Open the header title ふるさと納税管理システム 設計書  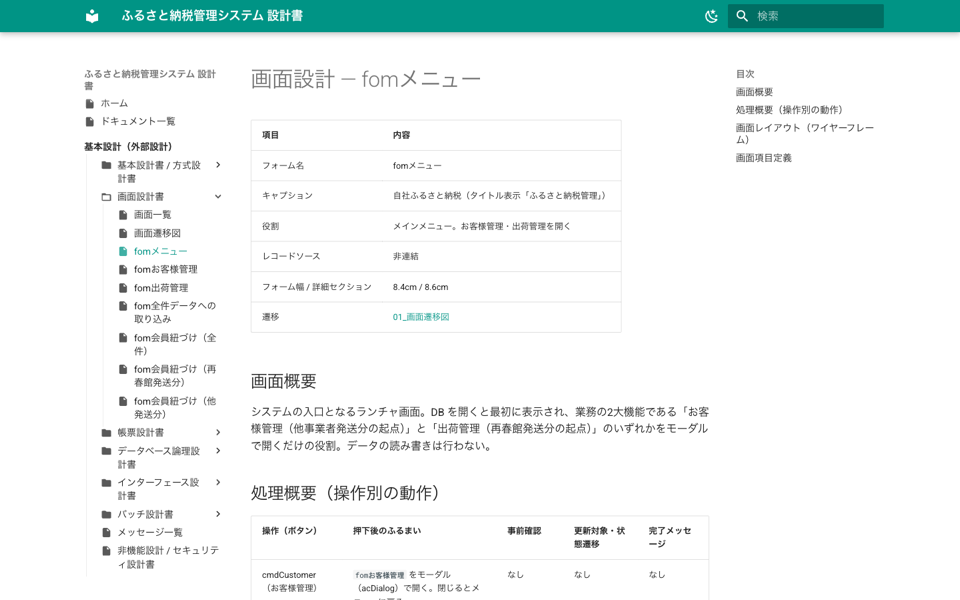[x=212, y=16]
